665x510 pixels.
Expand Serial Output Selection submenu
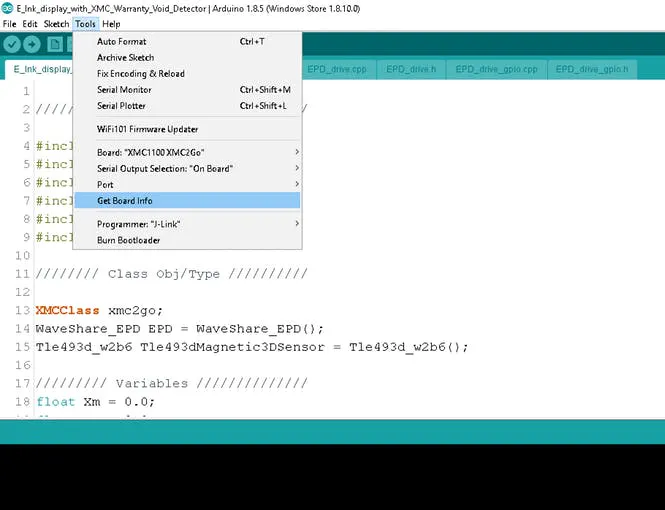point(187,168)
